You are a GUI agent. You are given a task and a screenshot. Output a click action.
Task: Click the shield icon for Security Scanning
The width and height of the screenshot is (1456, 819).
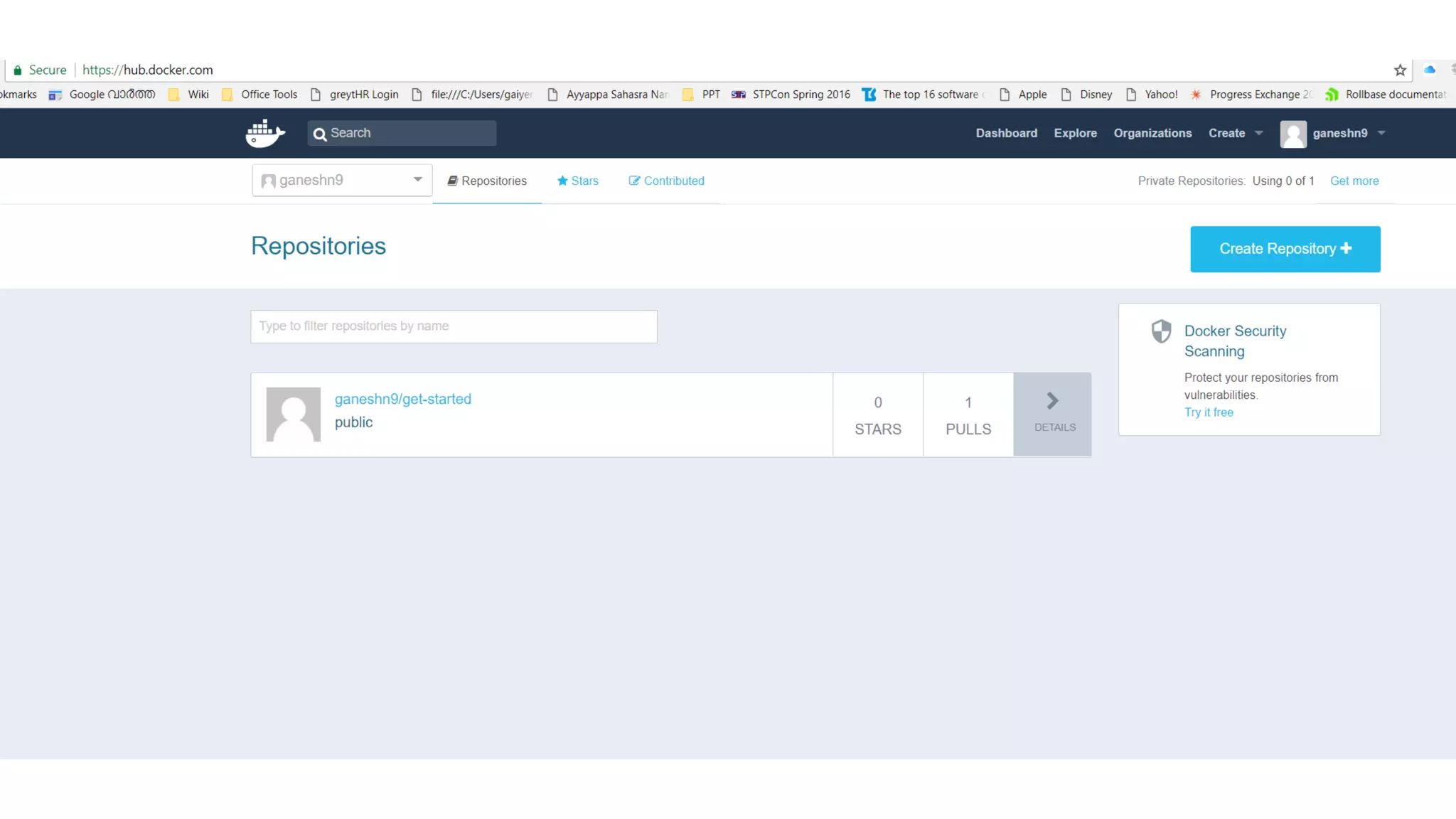point(1161,331)
